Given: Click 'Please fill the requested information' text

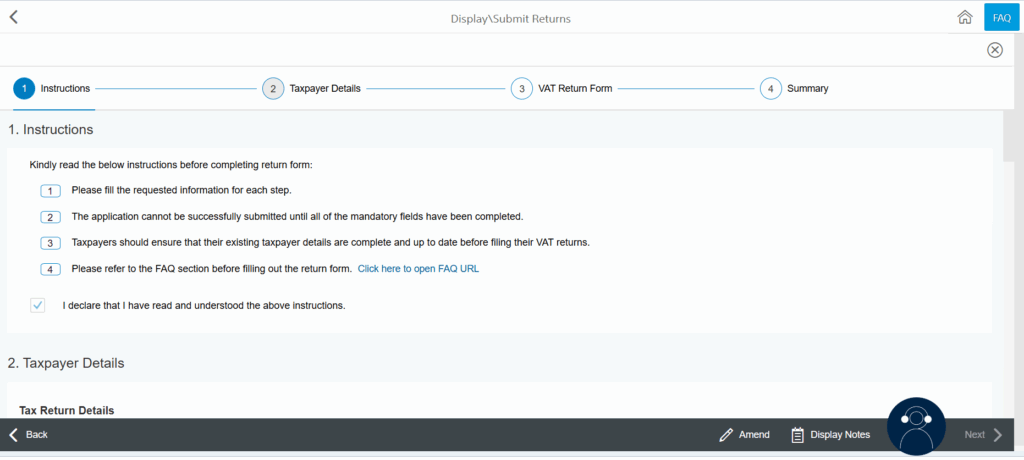Looking at the screenshot, I should 182,191.
